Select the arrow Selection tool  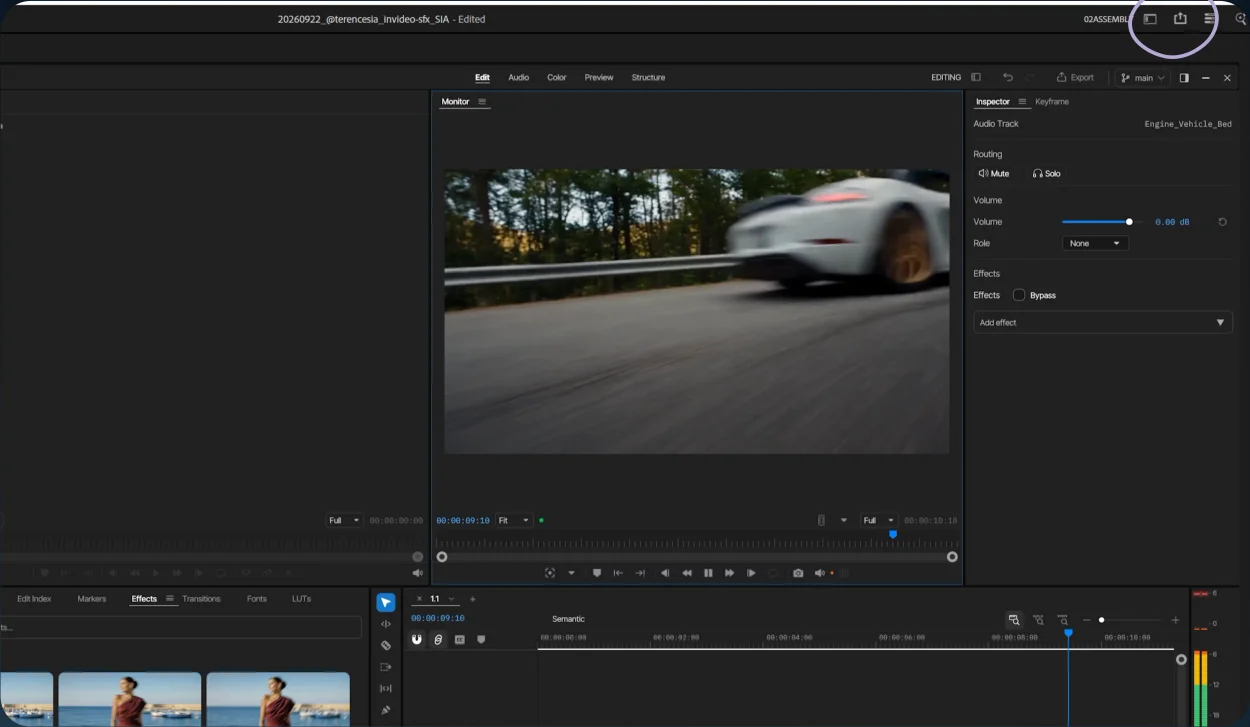point(386,602)
